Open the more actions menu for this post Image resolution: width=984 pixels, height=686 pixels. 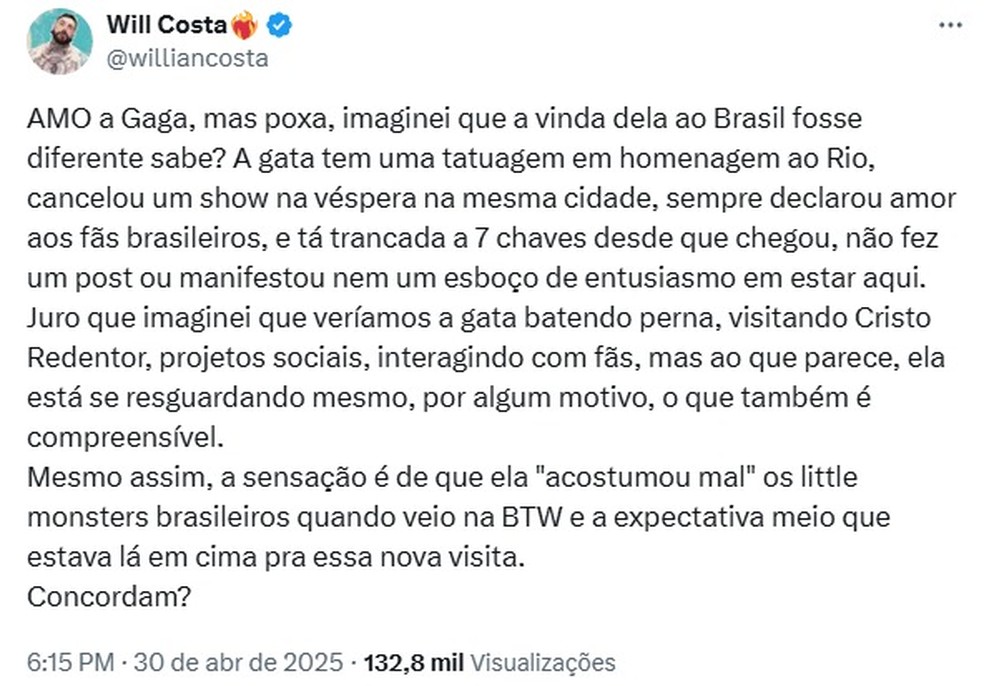tap(950, 27)
